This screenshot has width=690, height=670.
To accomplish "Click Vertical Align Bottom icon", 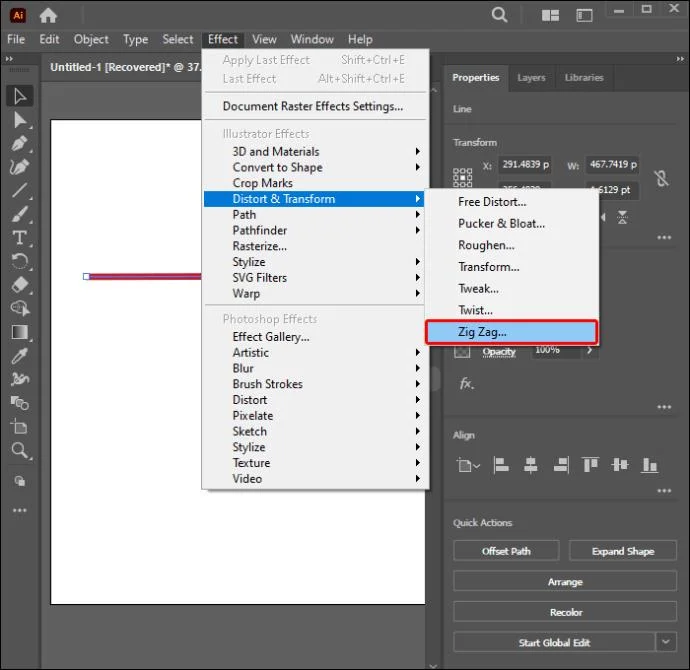I will [x=650, y=465].
